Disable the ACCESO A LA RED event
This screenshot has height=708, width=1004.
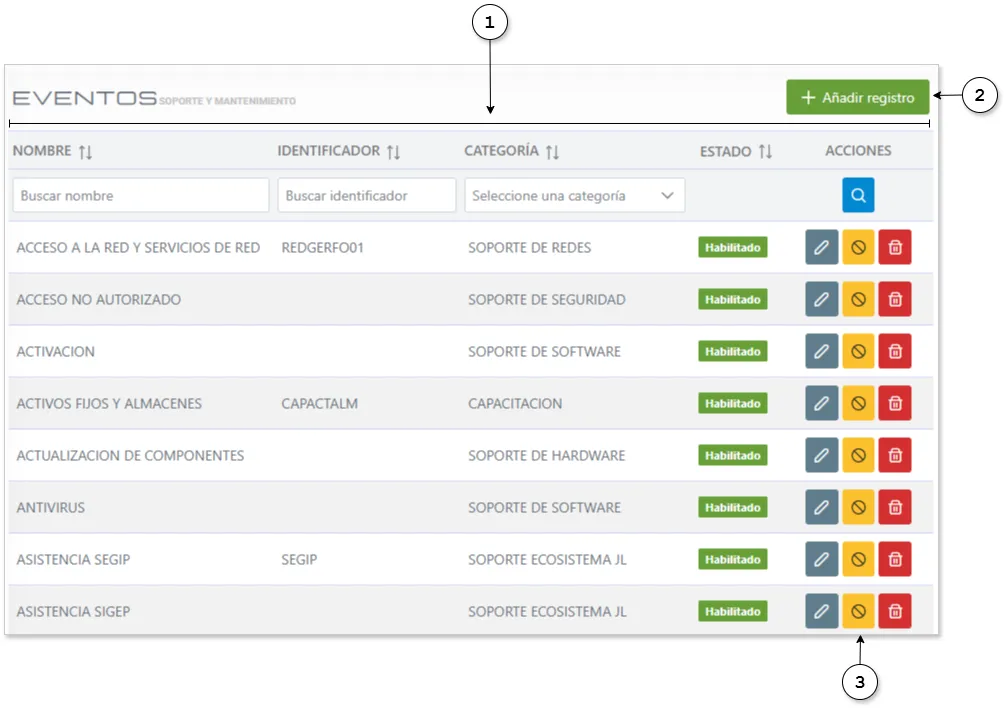pos(858,247)
